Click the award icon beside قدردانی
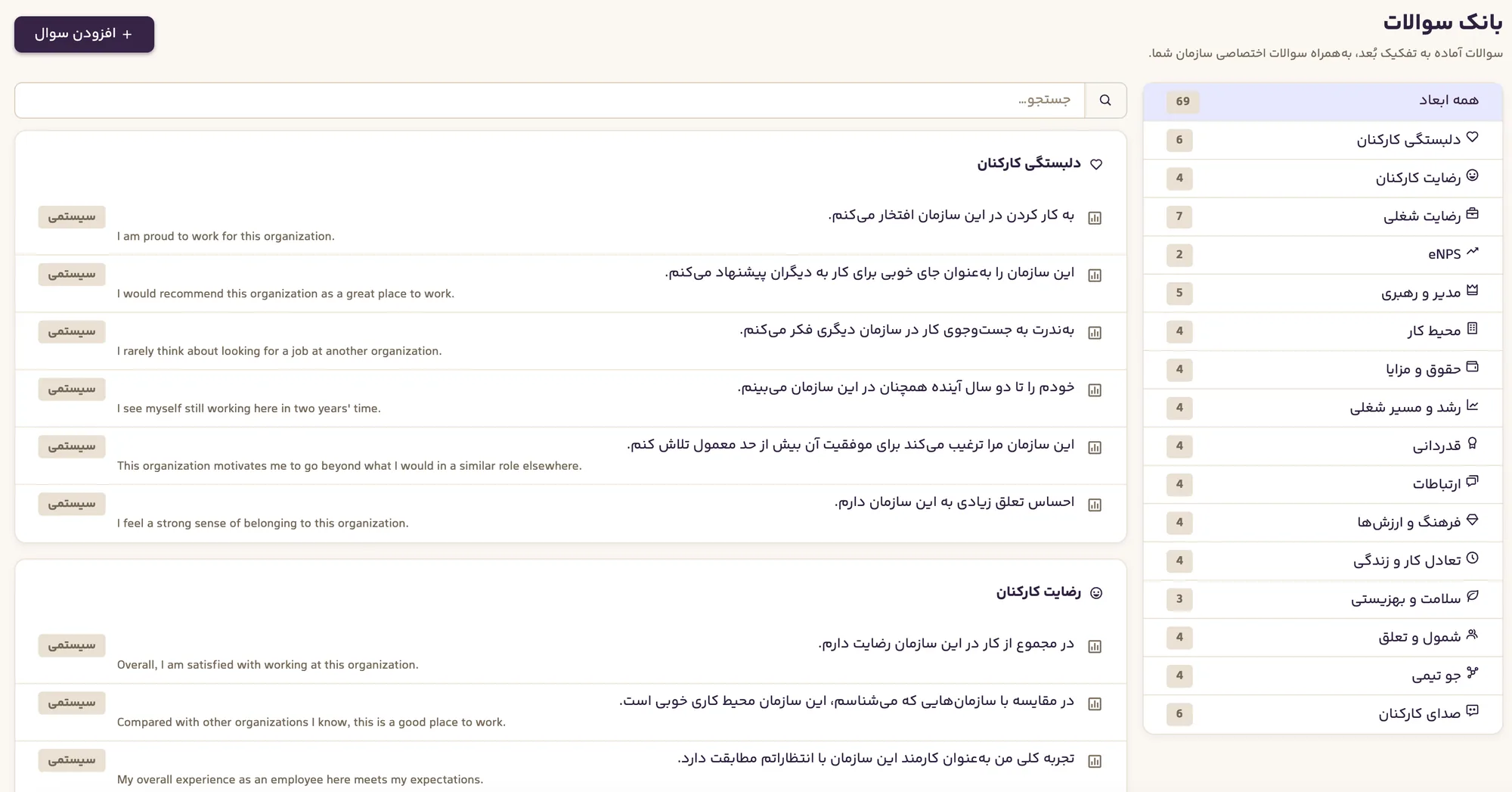The height and width of the screenshot is (792, 1512). point(1472,444)
